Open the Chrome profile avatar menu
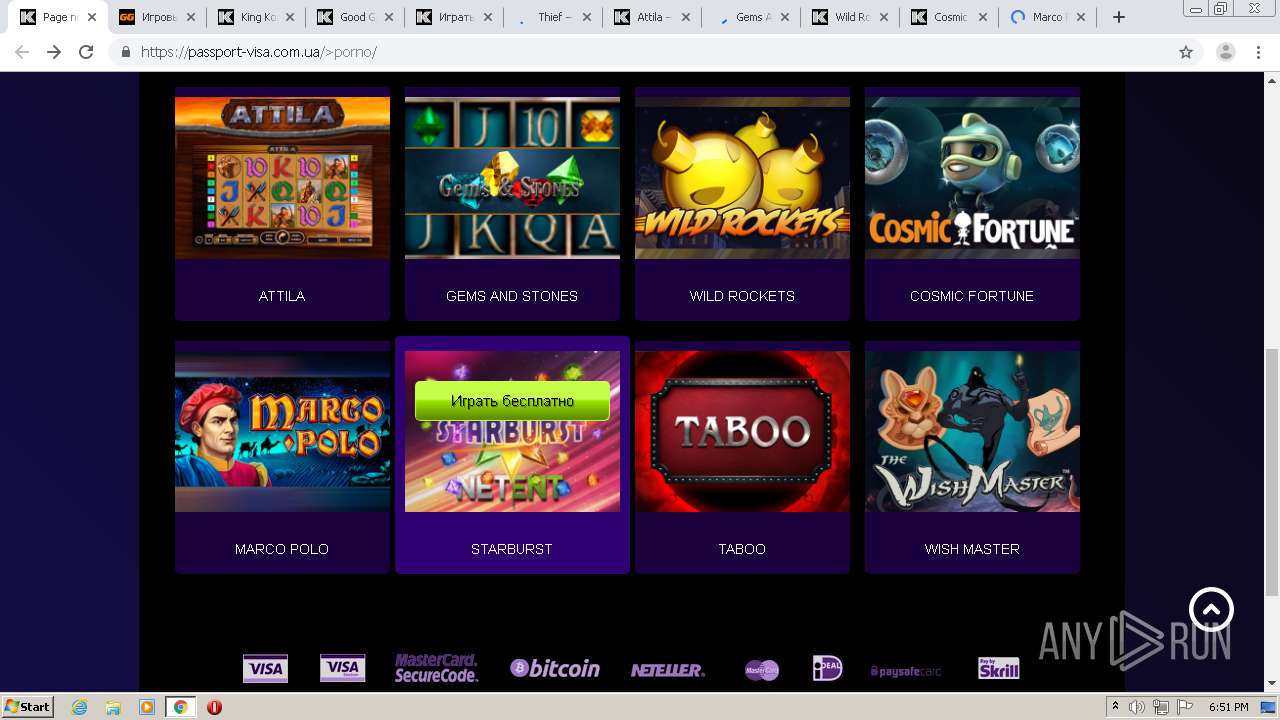1280x720 pixels. click(x=1225, y=52)
